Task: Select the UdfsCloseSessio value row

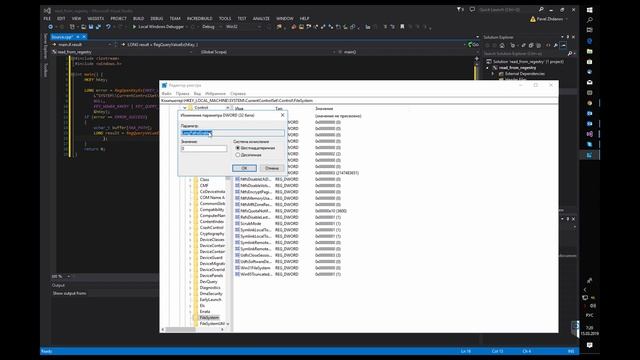Action: click(x=288, y=255)
